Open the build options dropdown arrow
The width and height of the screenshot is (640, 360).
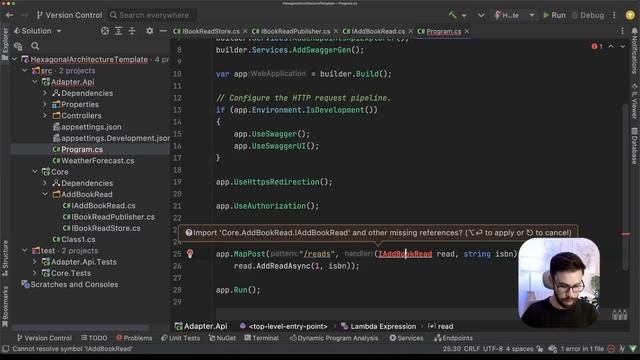pos(464,16)
